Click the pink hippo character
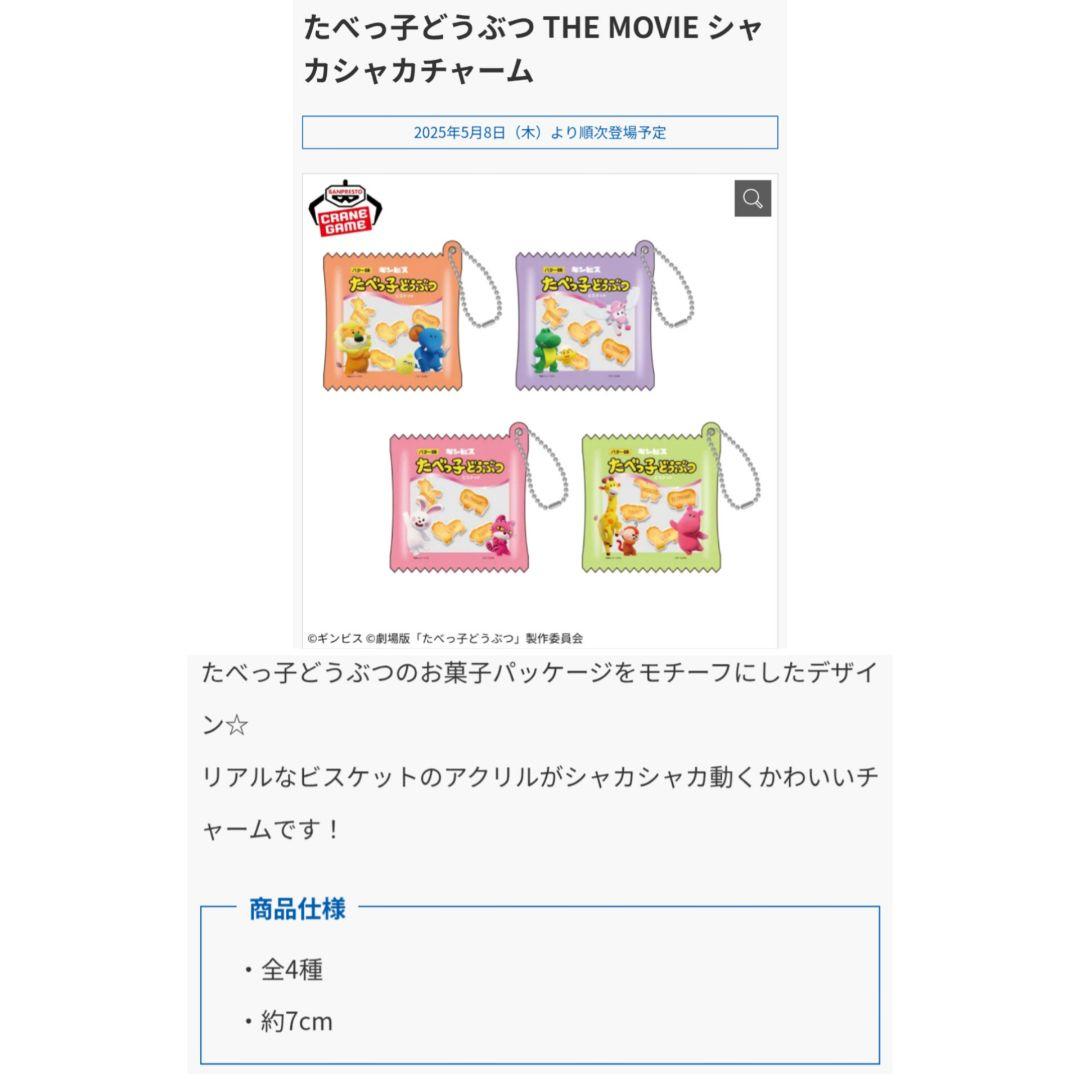The image size is (1080, 1080). coord(689,530)
